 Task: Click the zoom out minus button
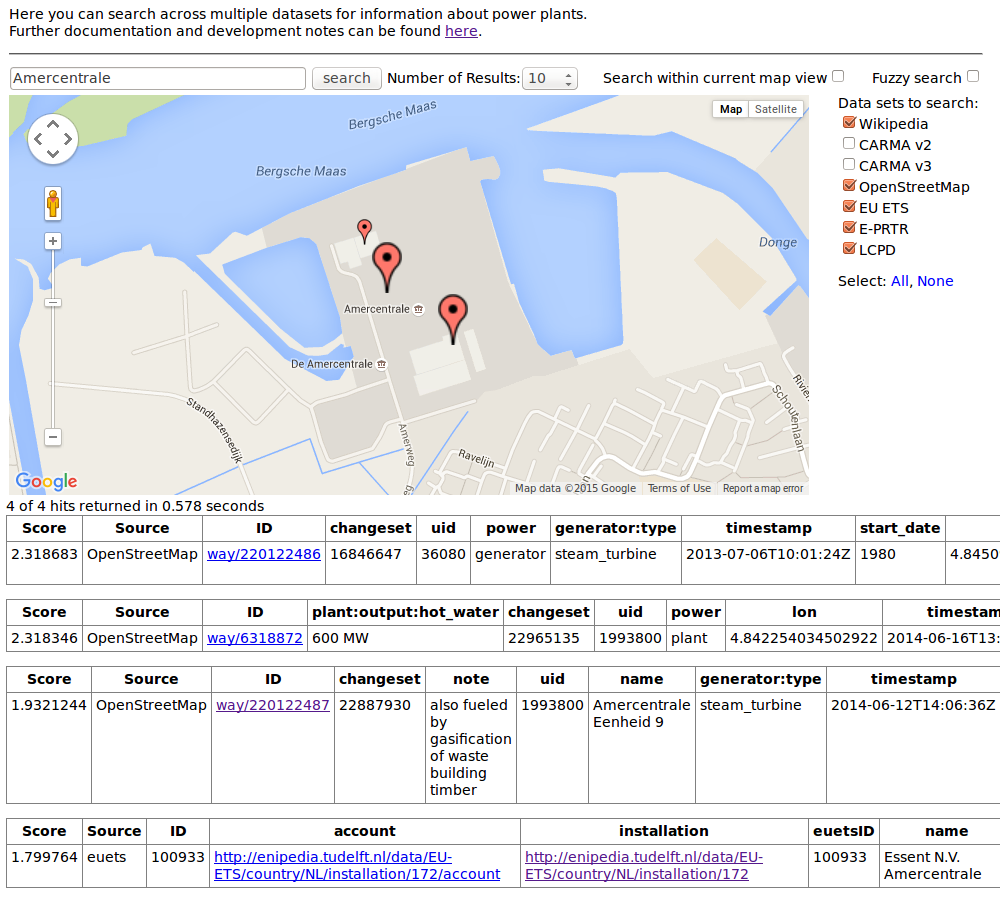pyautogui.click(x=53, y=437)
